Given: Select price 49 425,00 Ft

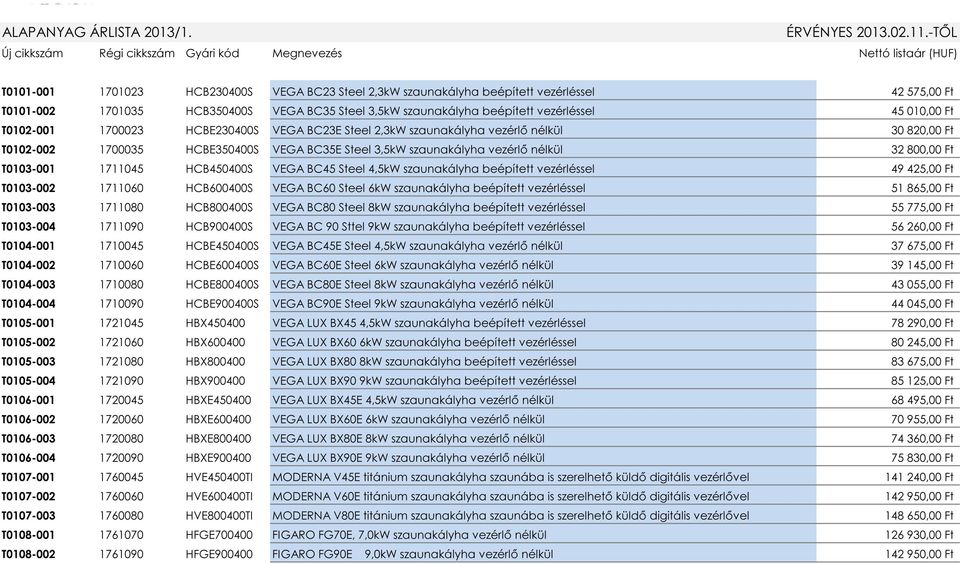Looking at the screenshot, I should pos(923,169).
